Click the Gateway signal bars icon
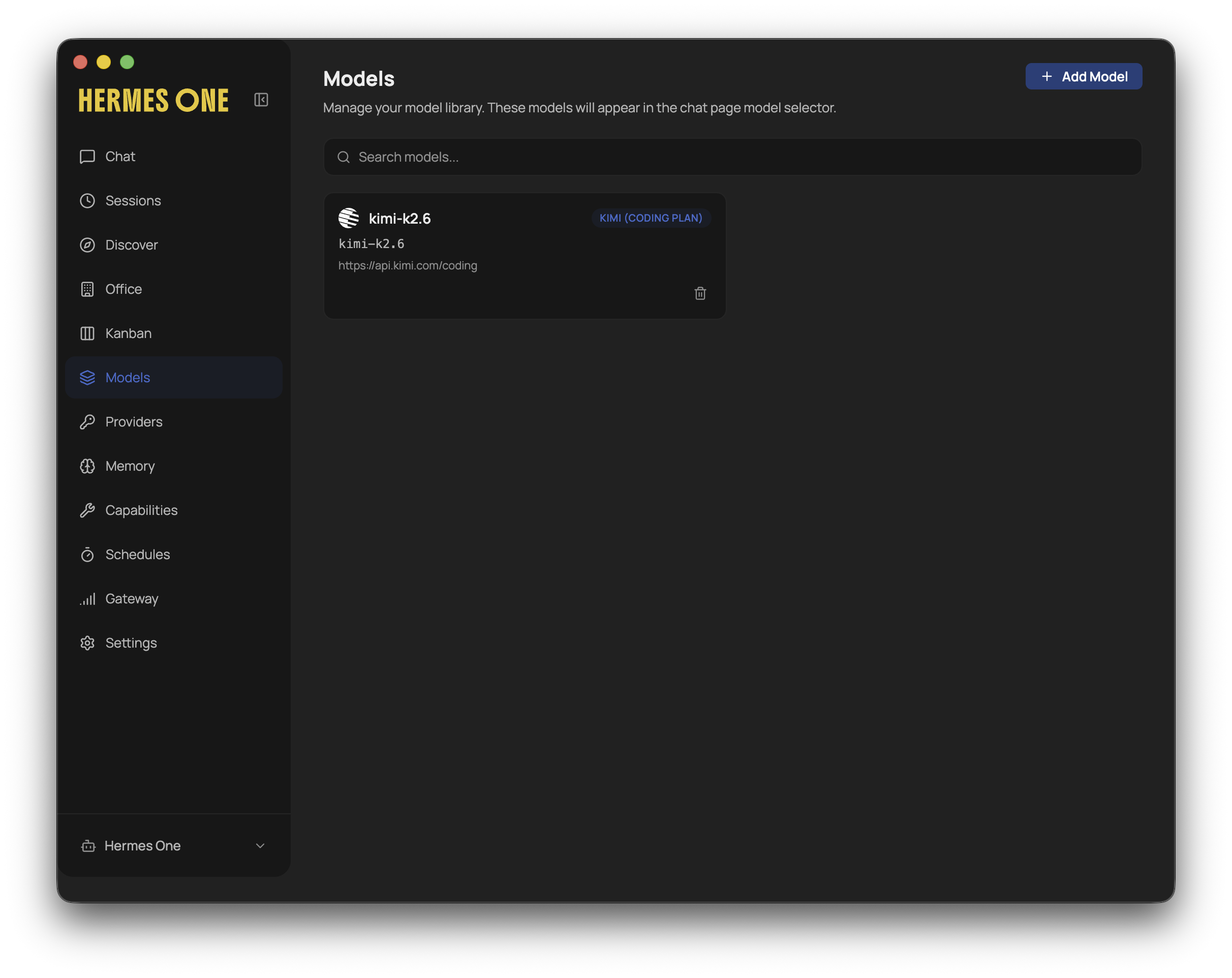The width and height of the screenshot is (1232, 978). (87, 599)
